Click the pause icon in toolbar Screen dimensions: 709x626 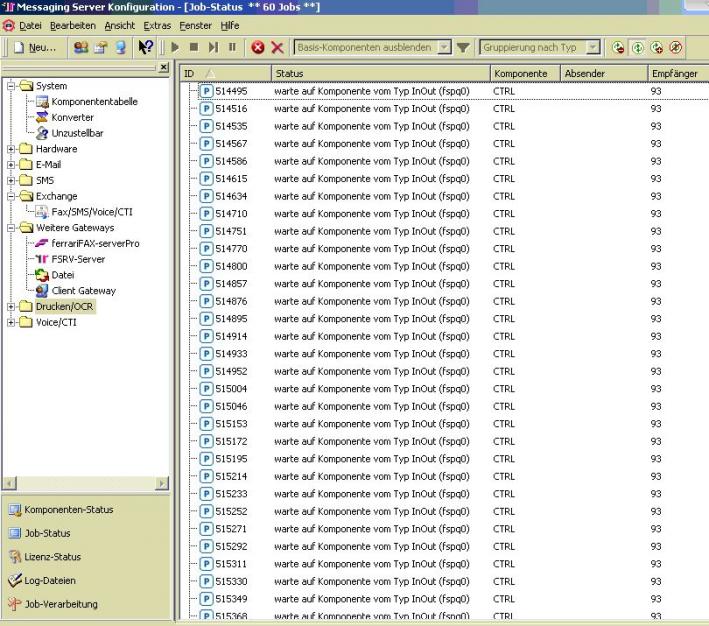pos(232,47)
